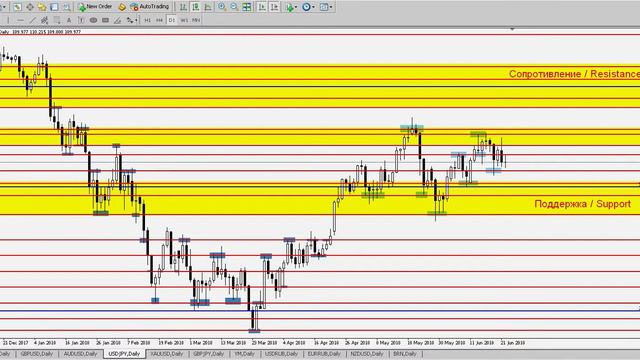Click the '7 Feb 2018' date label

click(x=138, y=343)
